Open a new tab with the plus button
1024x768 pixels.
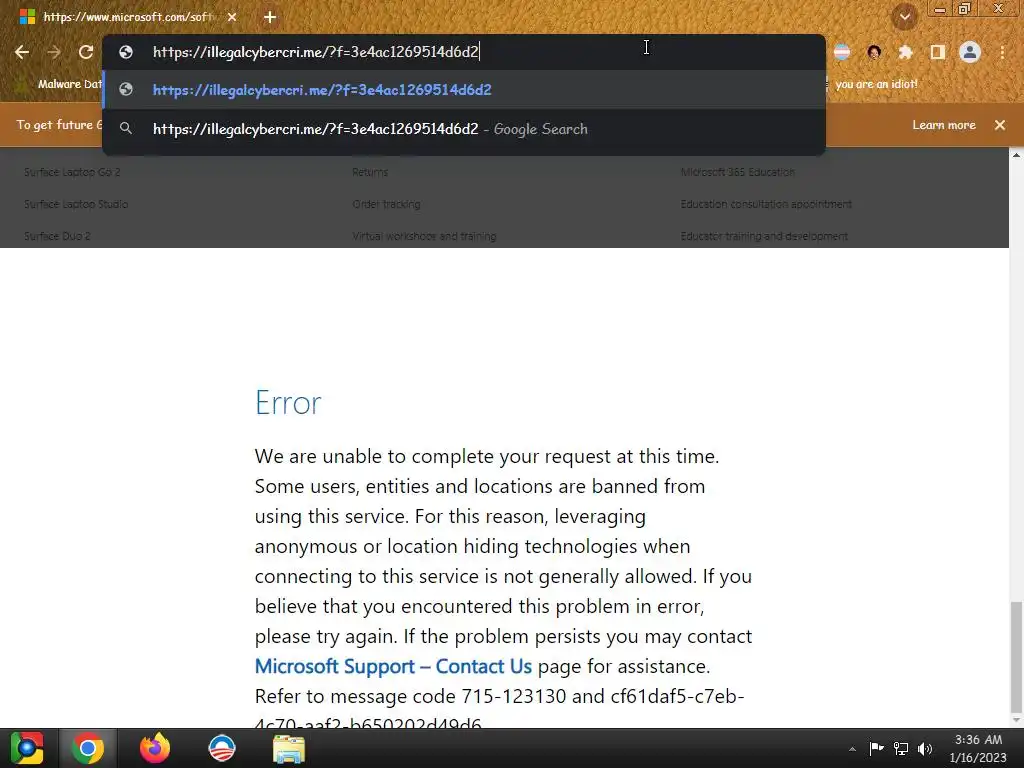coord(270,17)
